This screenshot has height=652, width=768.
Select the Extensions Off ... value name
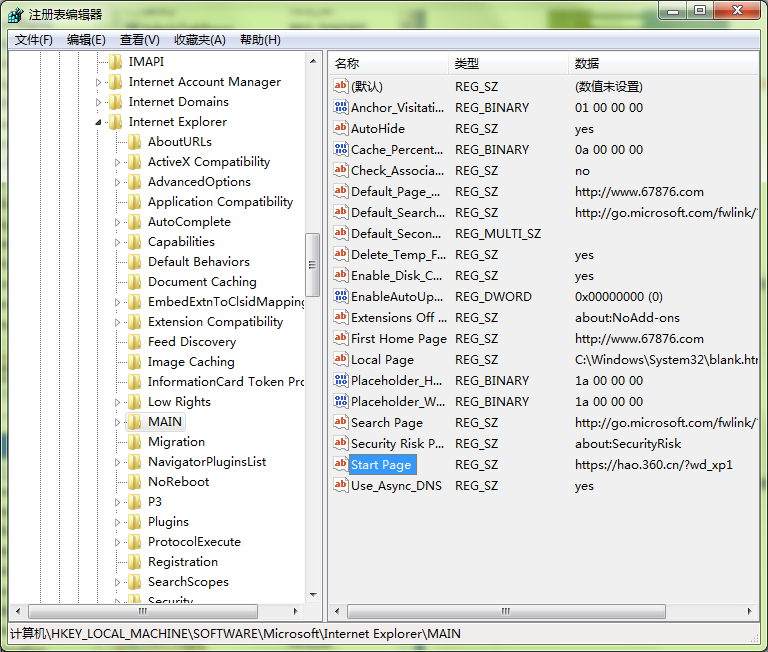pyautogui.click(x=399, y=317)
